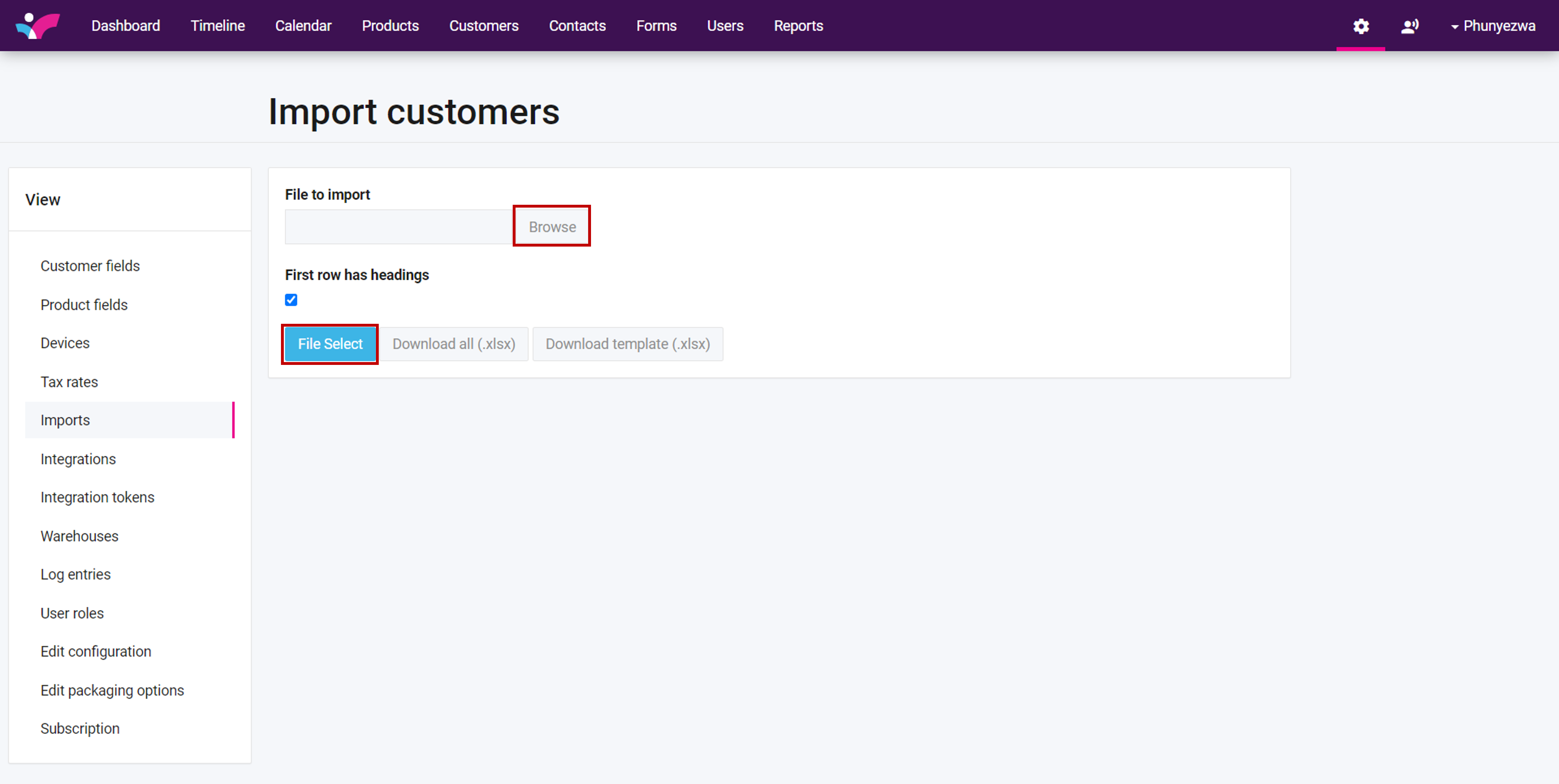Open the settings gear icon
This screenshot has width=1559, height=784.
(1361, 26)
